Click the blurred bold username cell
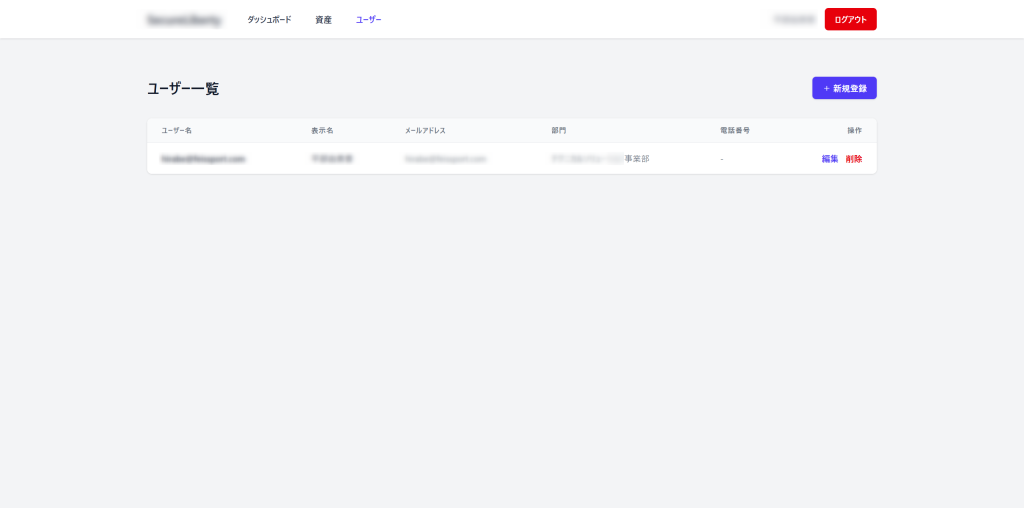 tap(203, 159)
